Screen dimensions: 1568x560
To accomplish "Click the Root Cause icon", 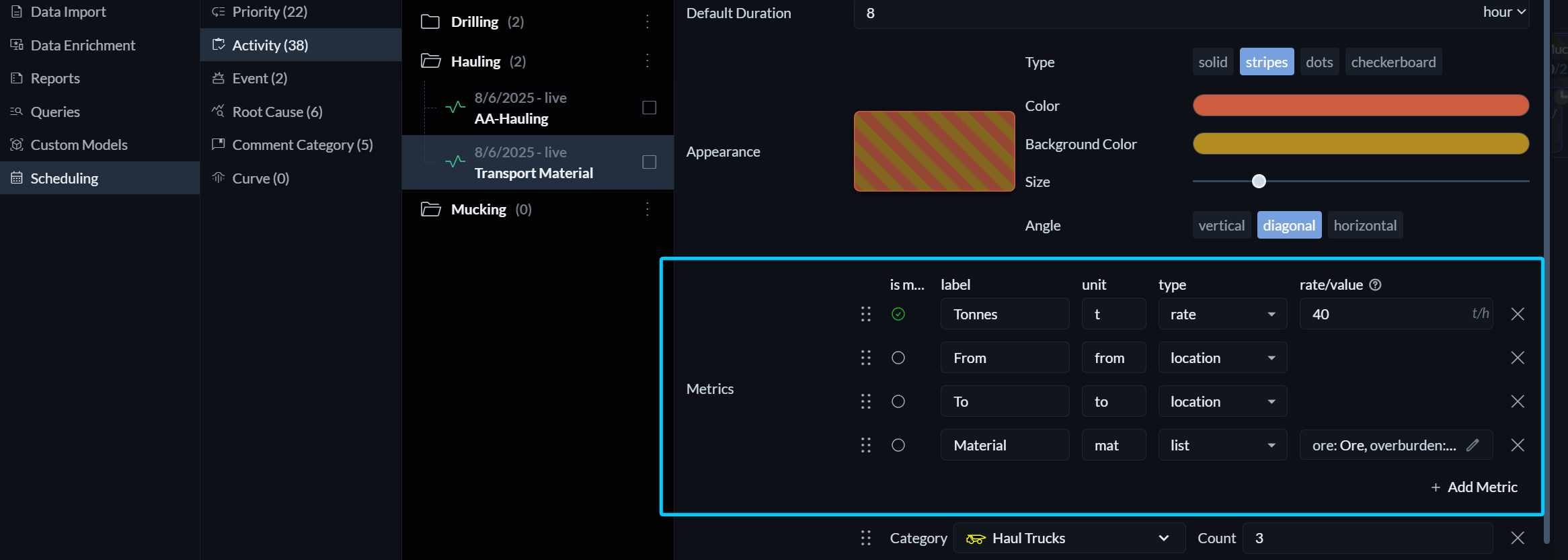I will pos(218,111).
